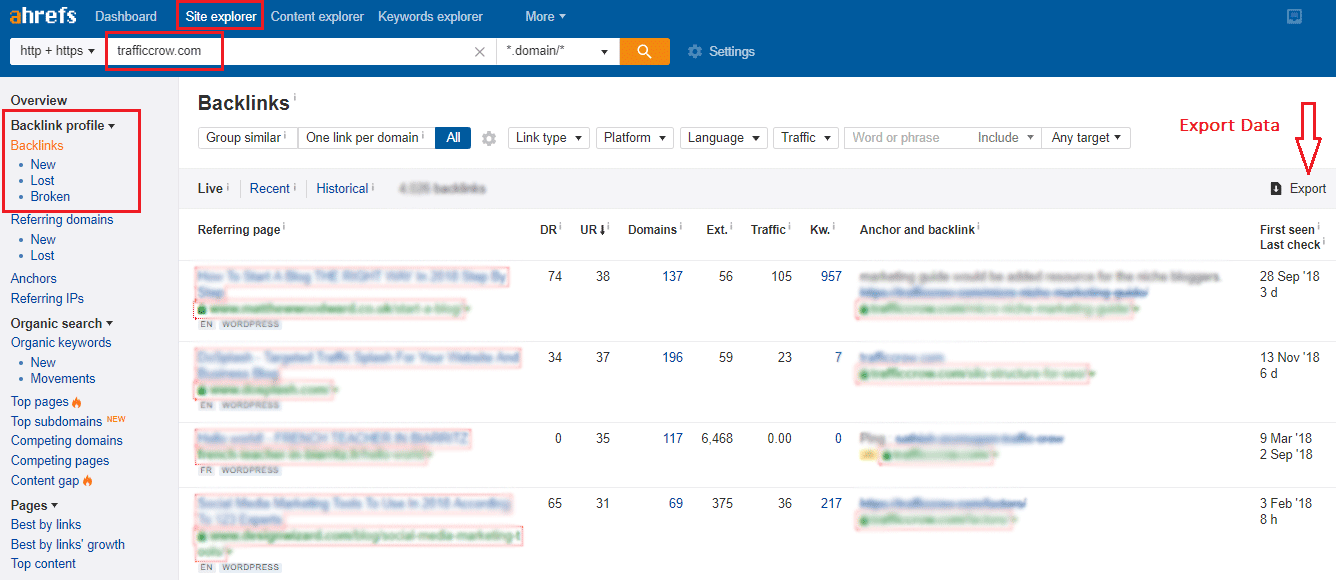Open the Language filter dropdown
This screenshot has width=1336, height=580.
coord(724,138)
